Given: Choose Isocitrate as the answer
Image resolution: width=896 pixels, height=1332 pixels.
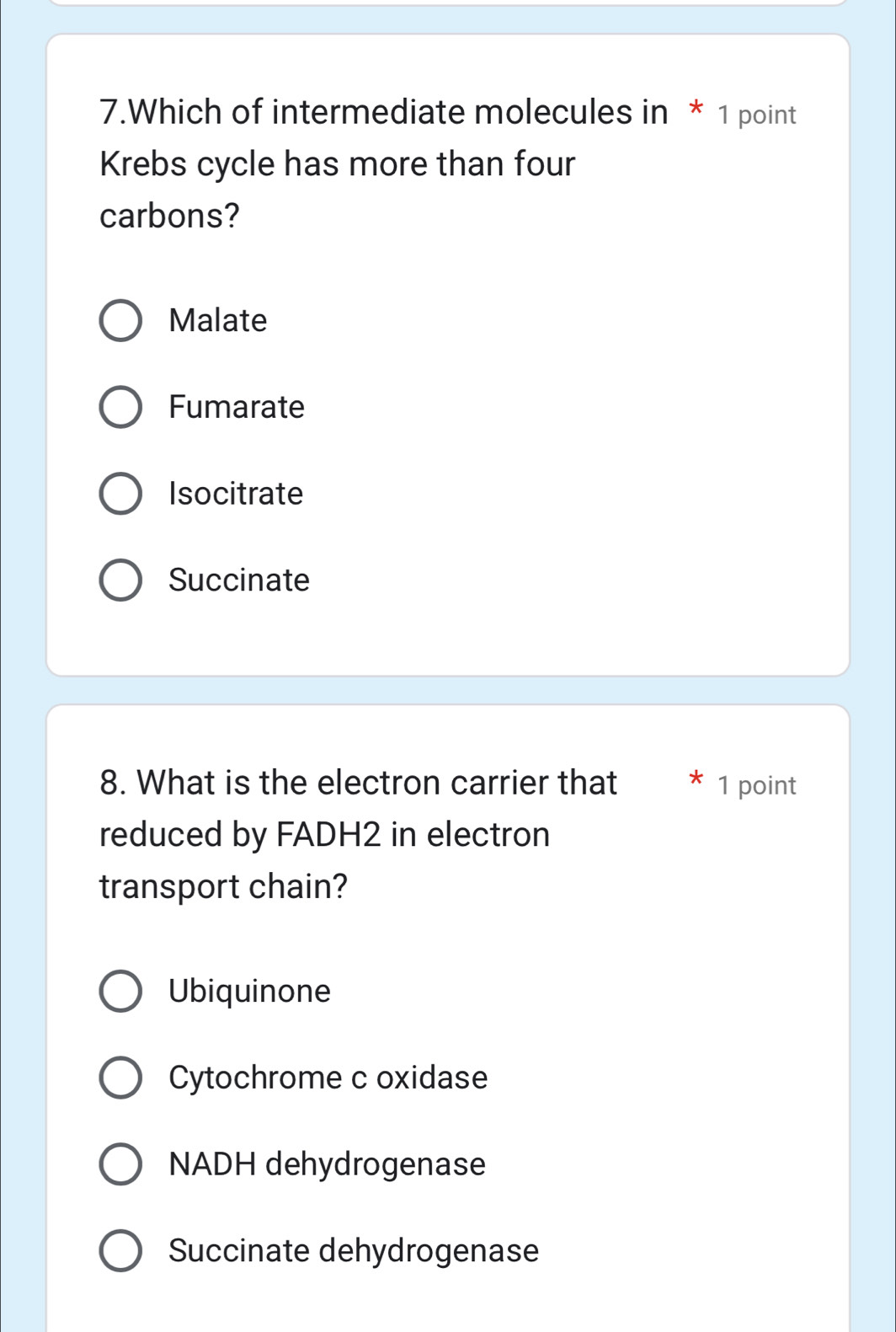Looking at the screenshot, I should click(x=121, y=494).
